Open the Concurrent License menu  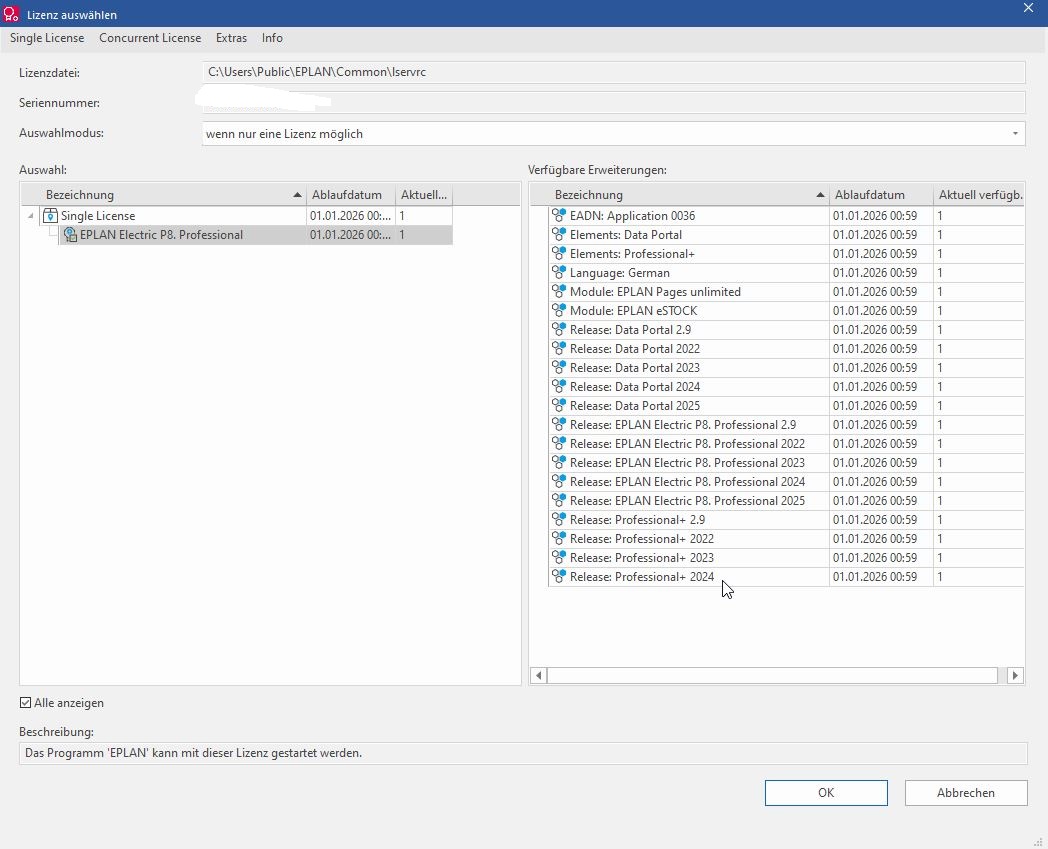point(150,38)
